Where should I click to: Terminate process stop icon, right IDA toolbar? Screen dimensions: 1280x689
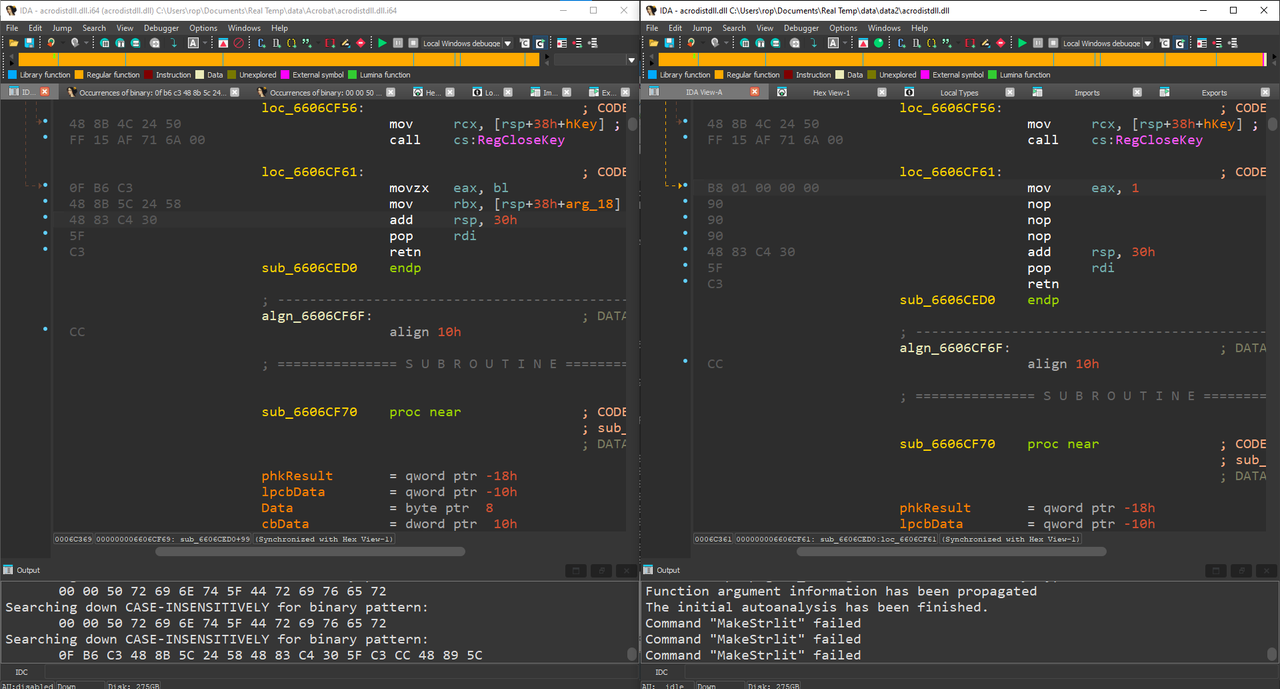(1053, 43)
